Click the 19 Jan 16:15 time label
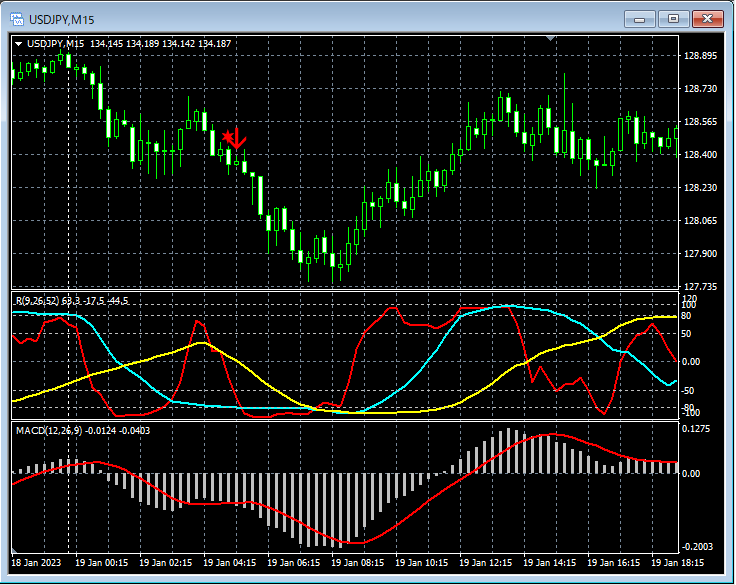The width and height of the screenshot is (736, 585). coord(613,562)
